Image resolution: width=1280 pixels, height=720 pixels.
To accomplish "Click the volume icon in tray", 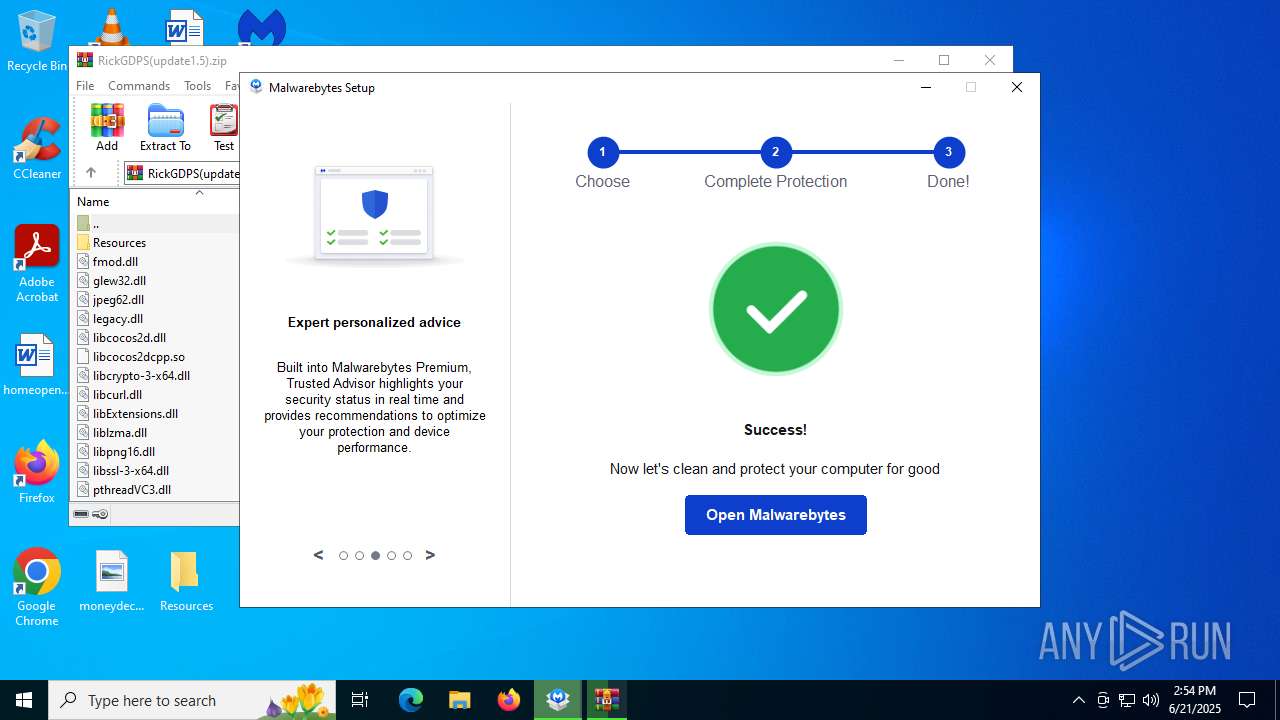I will tap(1151, 700).
